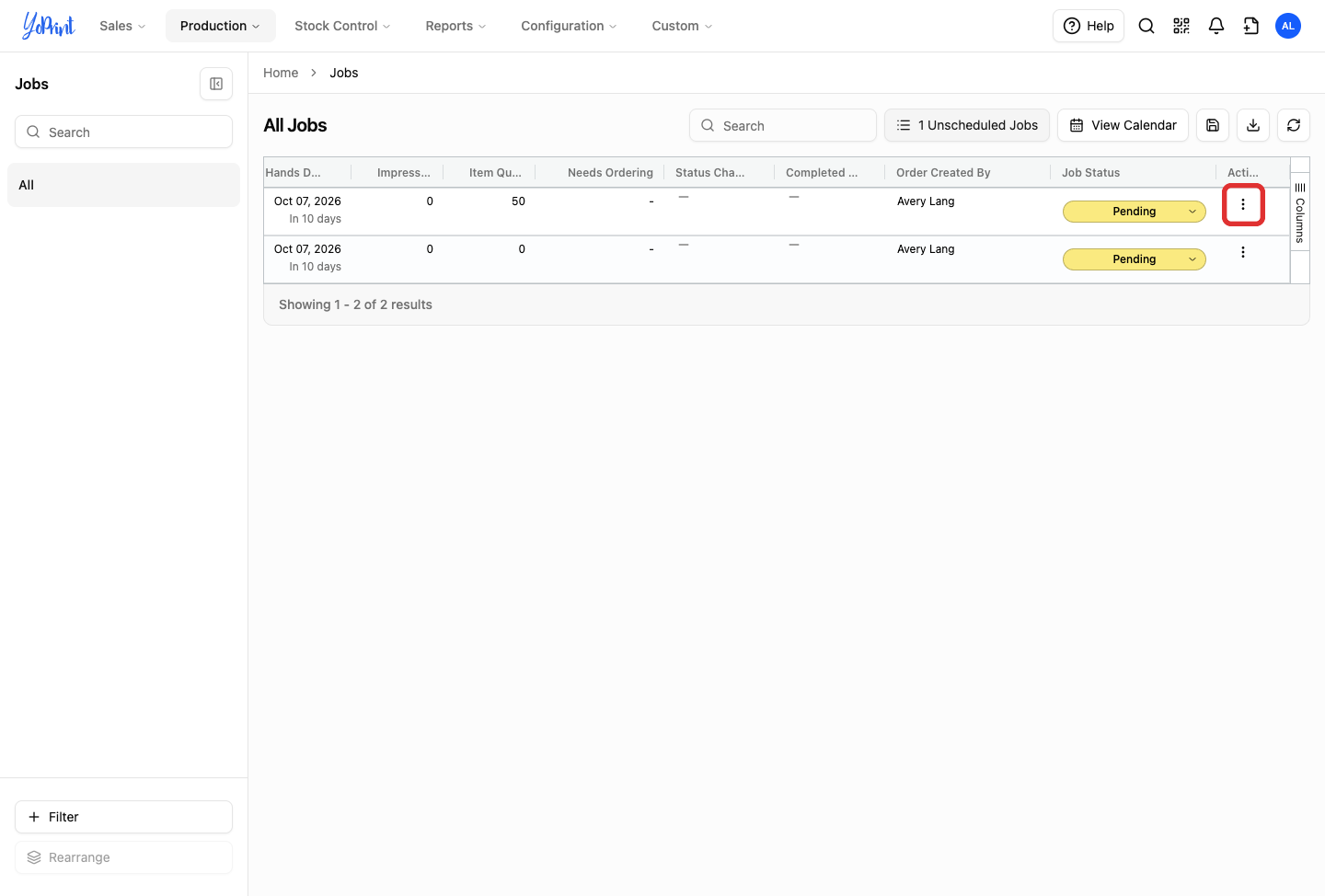
Task: Open the Production menu
Action: 220,26
